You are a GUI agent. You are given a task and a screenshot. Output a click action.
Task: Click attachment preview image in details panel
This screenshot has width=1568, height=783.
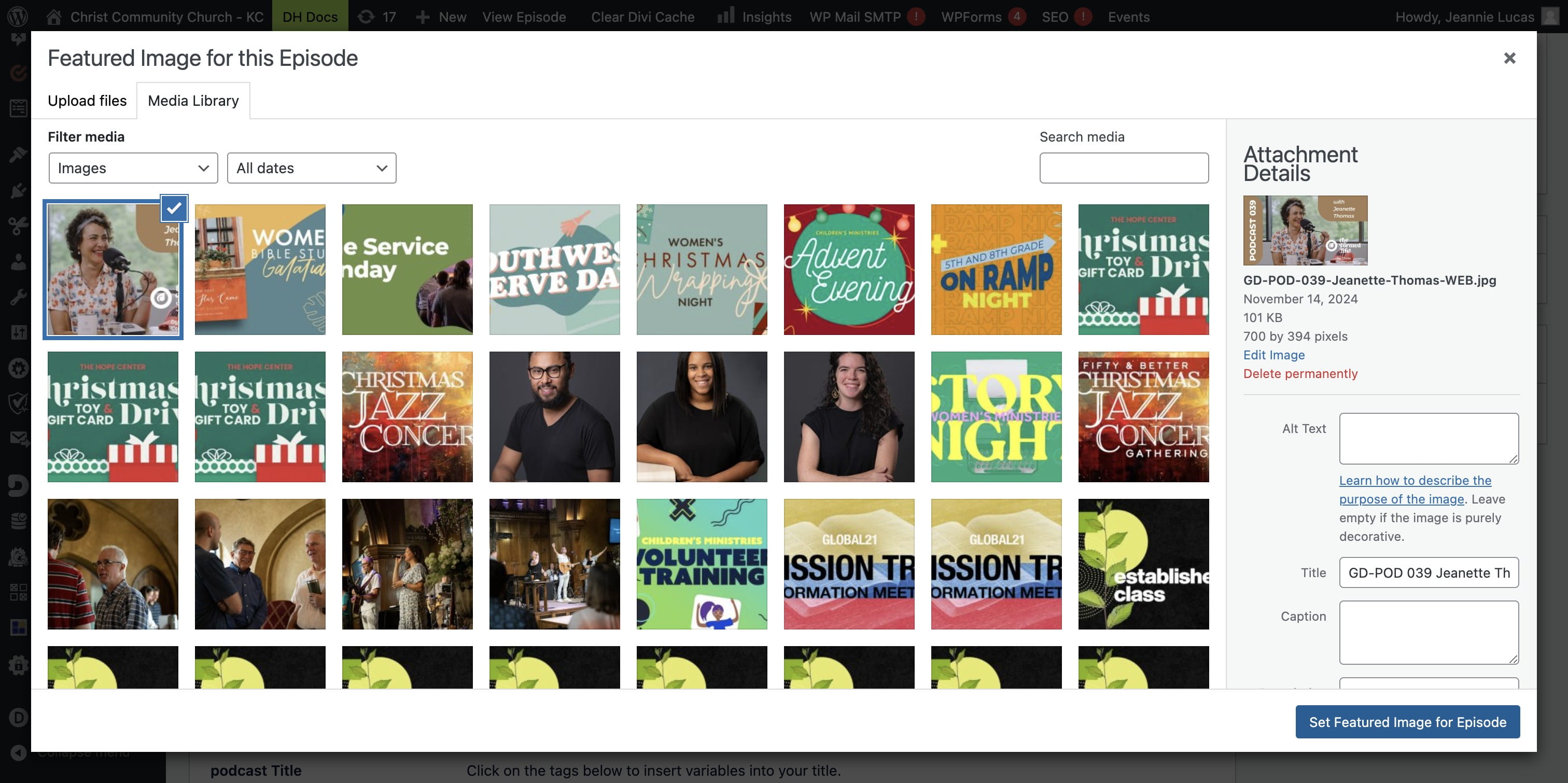click(x=1305, y=230)
